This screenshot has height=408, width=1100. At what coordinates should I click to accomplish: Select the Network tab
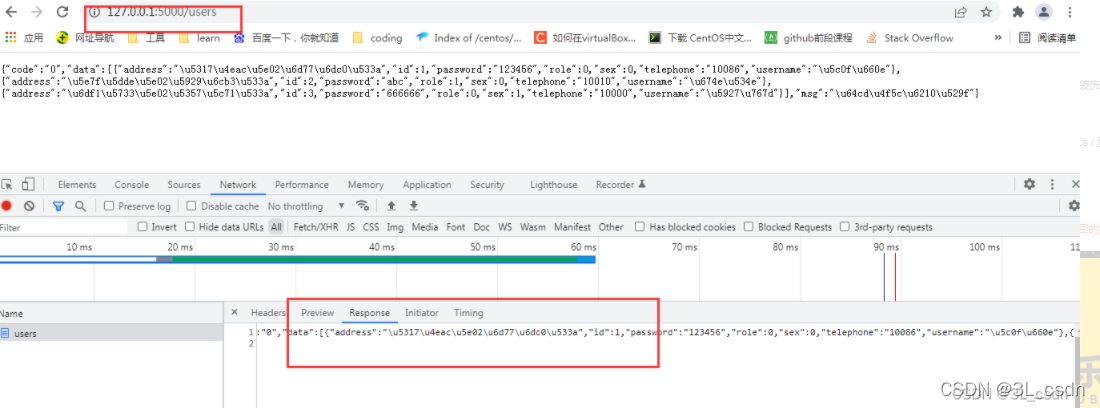(238, 184)
